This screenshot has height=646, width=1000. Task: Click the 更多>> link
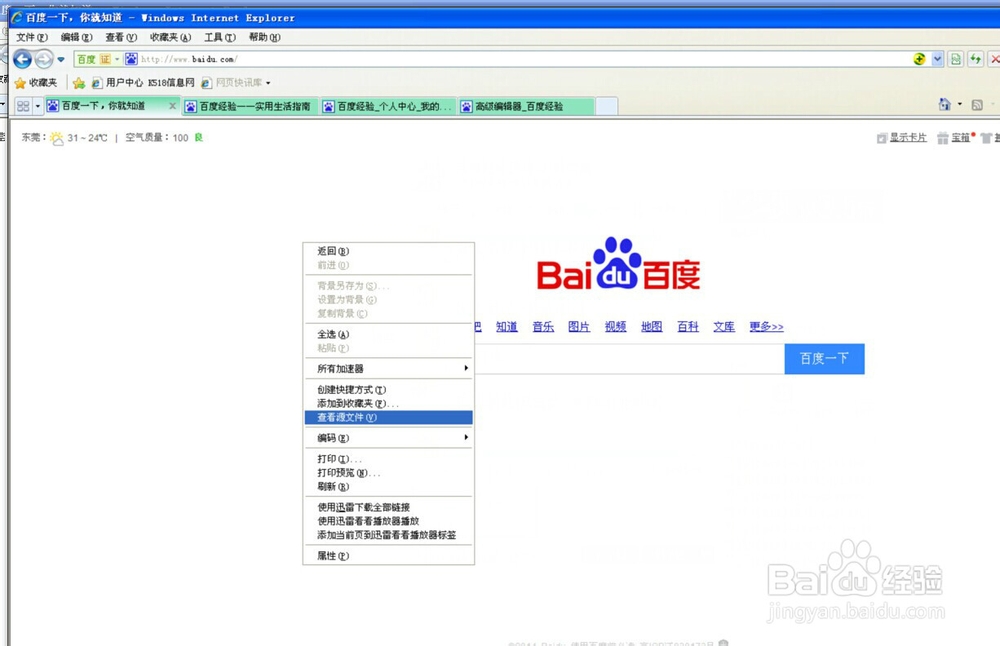767,327
